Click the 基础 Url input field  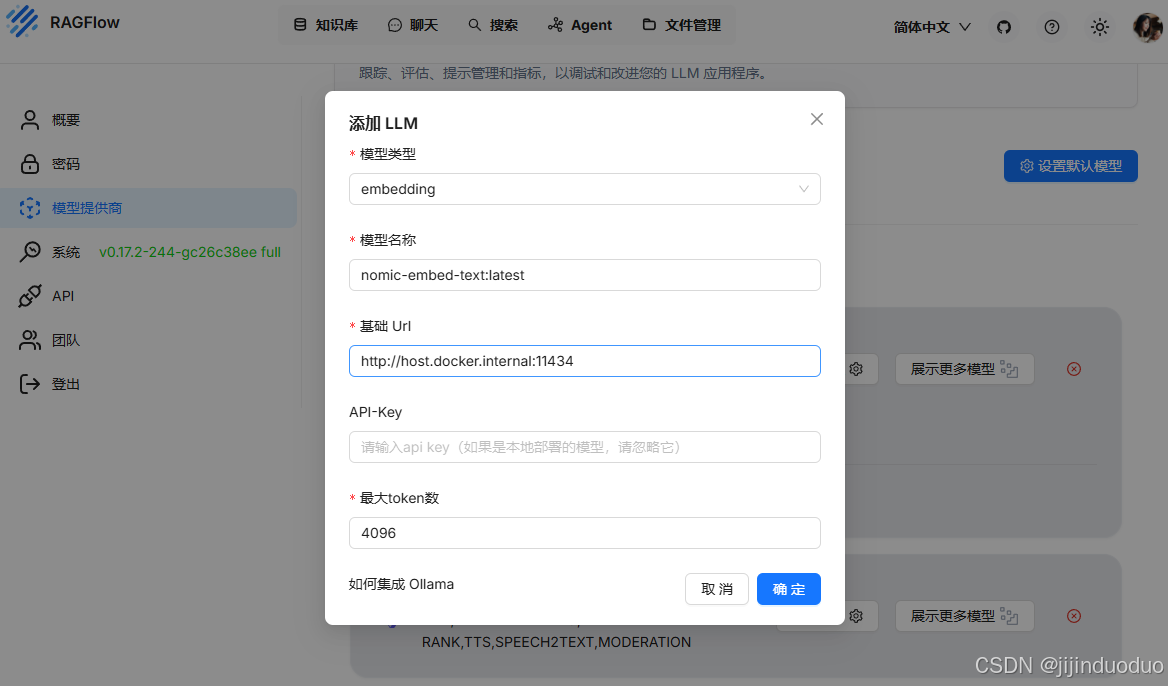[585, 361]
